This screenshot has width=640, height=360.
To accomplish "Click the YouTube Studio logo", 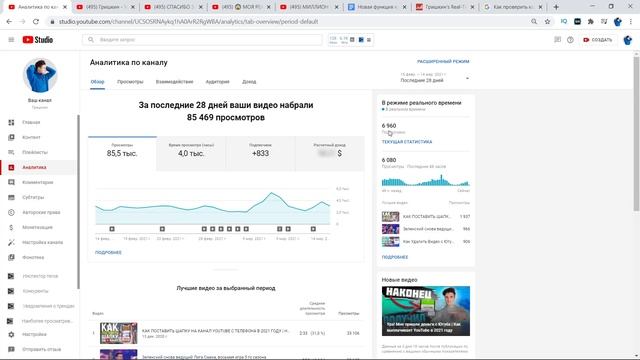I will click(x=38, y=40).
